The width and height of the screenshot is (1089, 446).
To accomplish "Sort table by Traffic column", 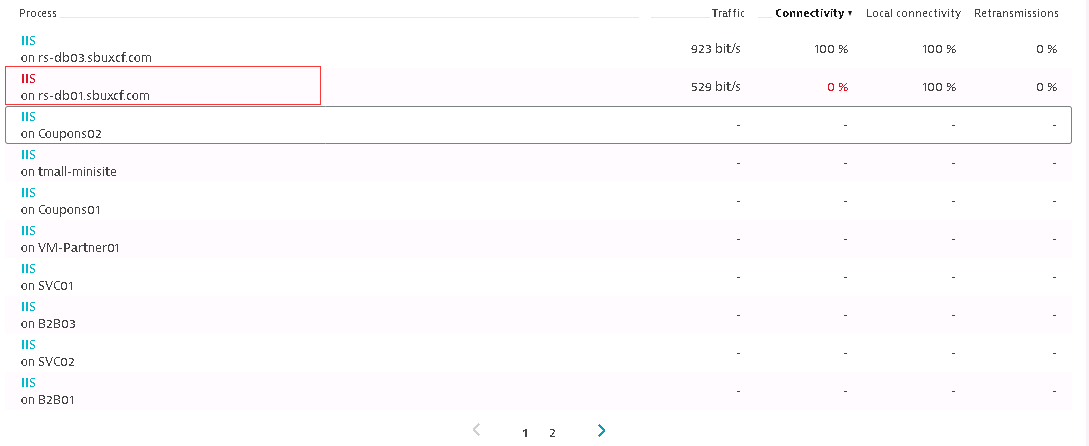I will [x=728, y=13].
